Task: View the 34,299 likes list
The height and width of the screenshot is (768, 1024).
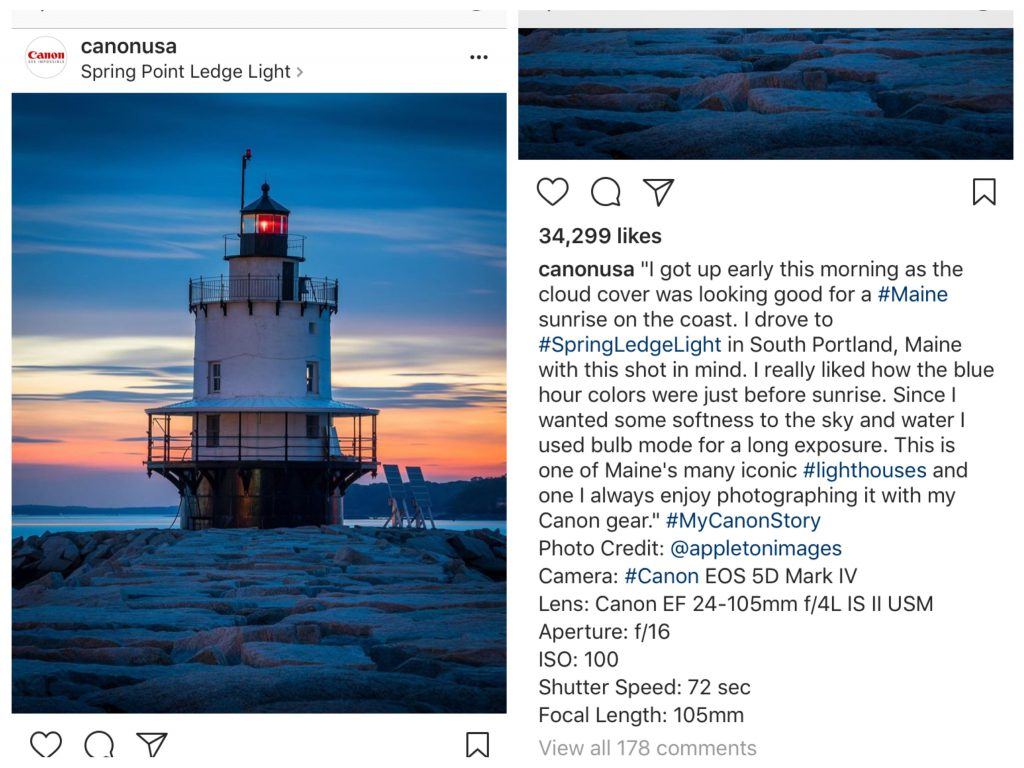Action: pos(600,236)
